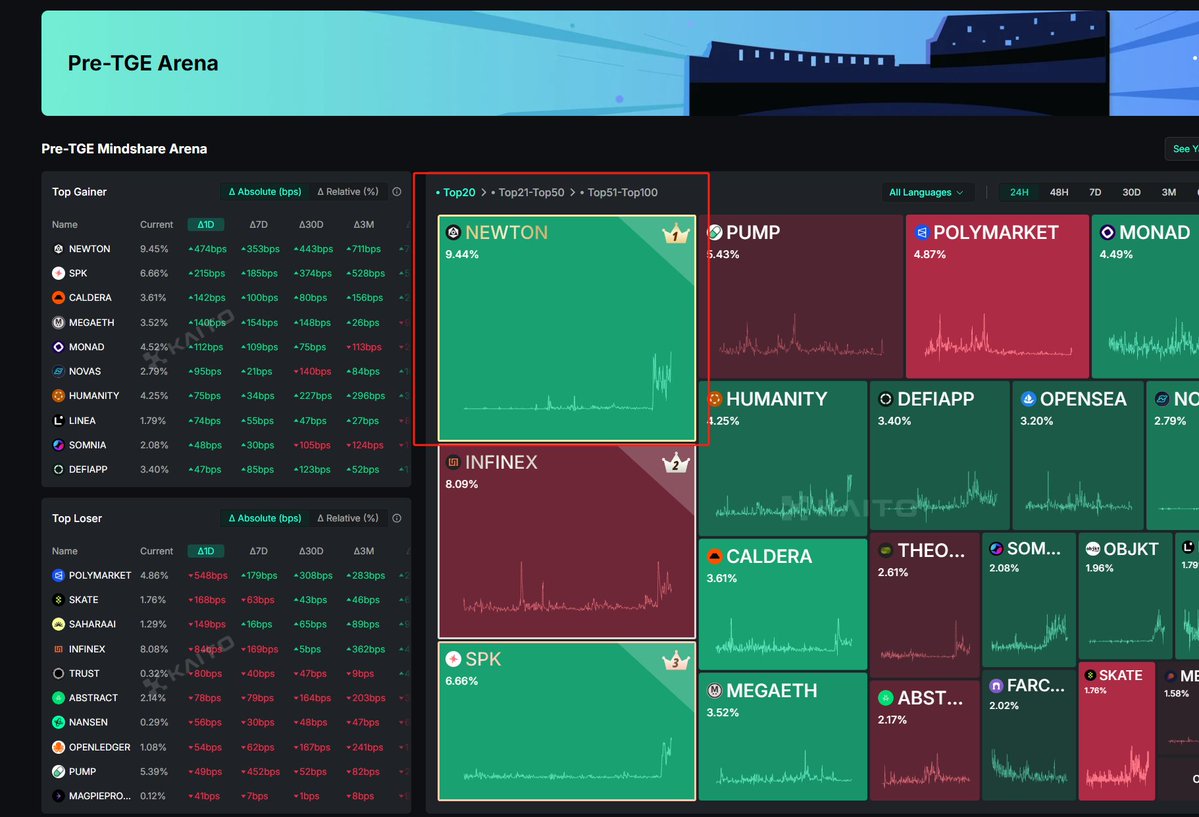Image resolution: width=1199 pixels, height=817 pixels.
Task: Sort Top Loser by Δ7D column
Action: pyautogui.click(x=258, y=551)
